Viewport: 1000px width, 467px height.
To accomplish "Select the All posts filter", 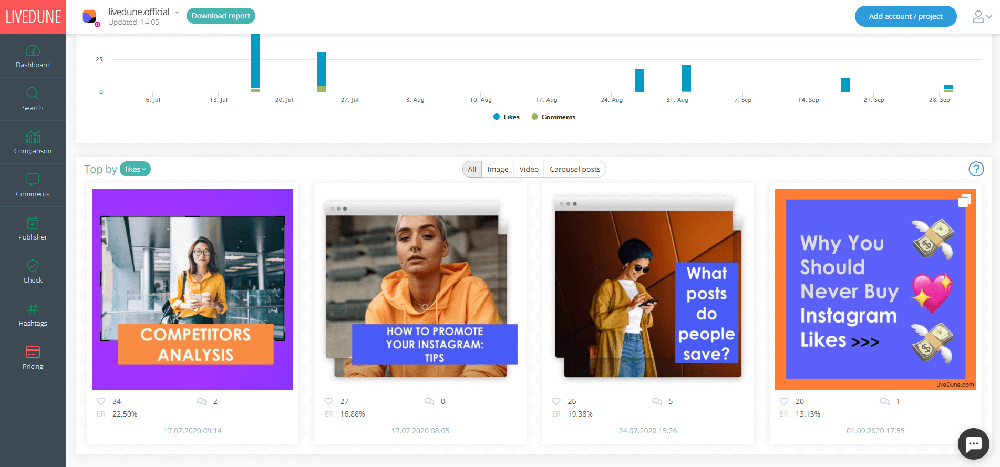I will [x=471, y=169].
